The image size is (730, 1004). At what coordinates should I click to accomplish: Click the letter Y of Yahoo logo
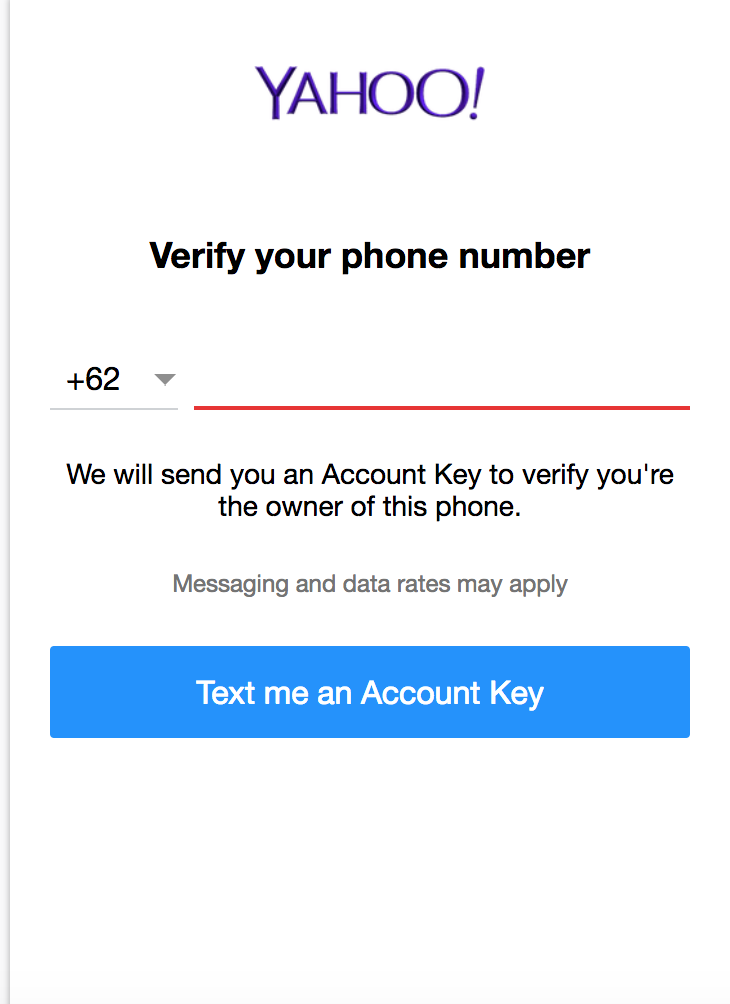(x=275, y=93)
